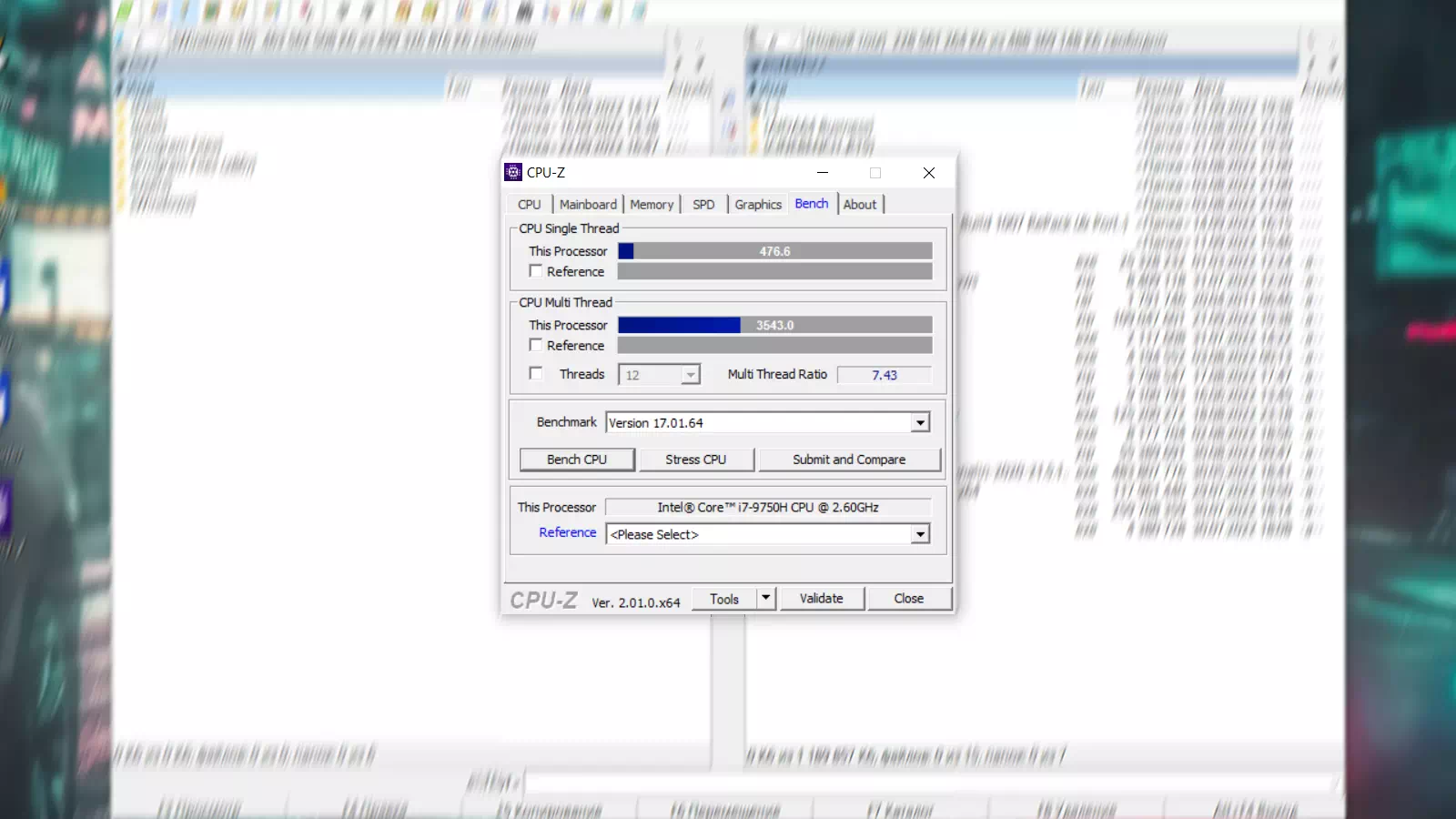Enable Reference checkbox under CPU Multi Thread
The width and height of the screenshot is (1456, 819).
[536, 345]
